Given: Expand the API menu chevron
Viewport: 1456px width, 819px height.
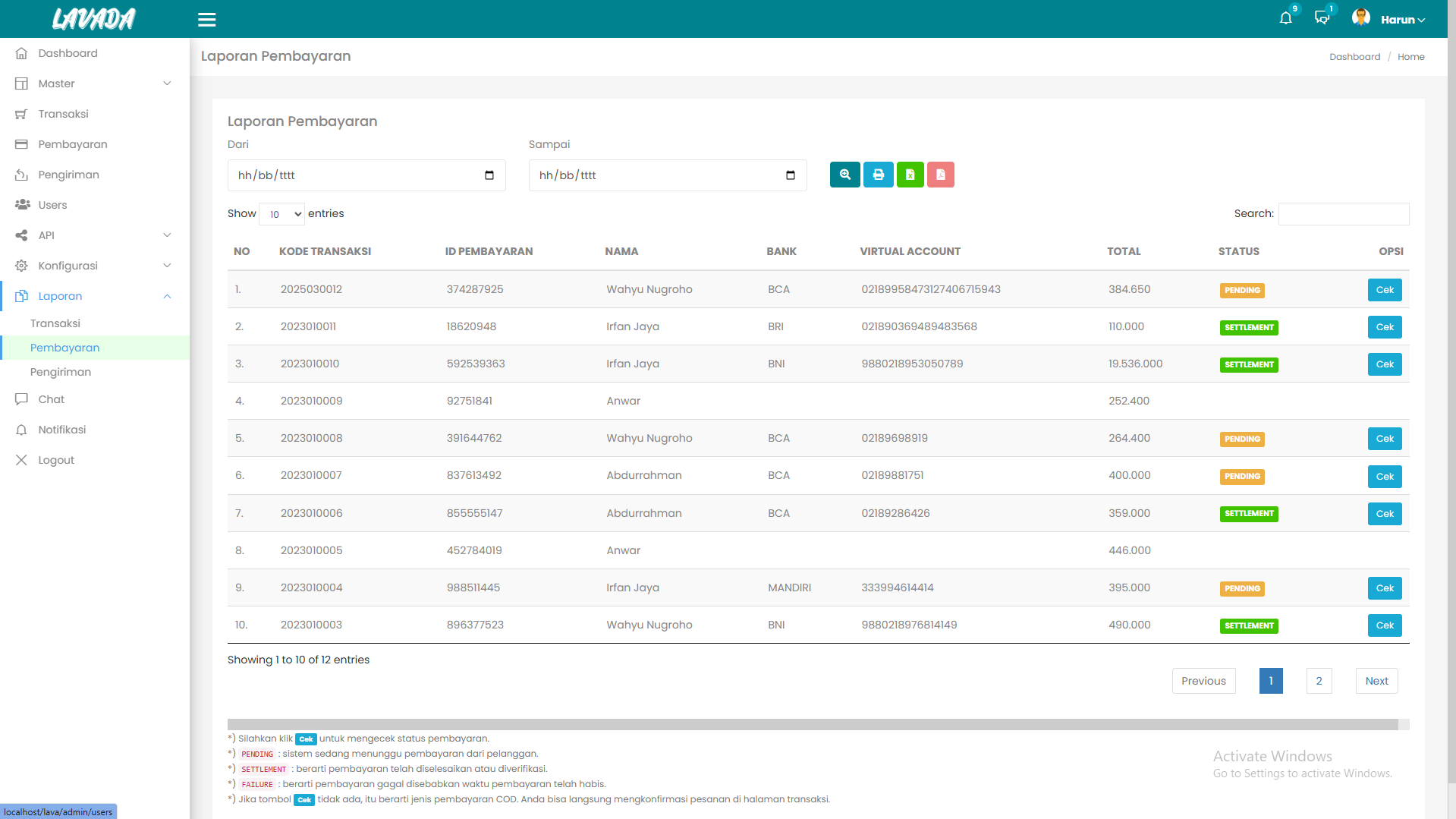Looking at the screenshot, I should pyautogui.click(x=167, y=235).
